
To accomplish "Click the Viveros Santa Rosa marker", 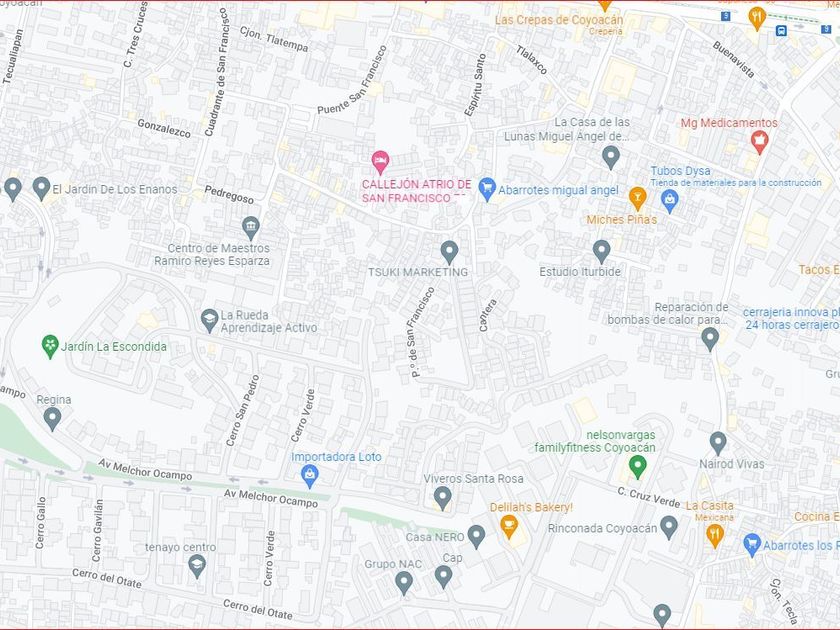I will coord(442,498).
